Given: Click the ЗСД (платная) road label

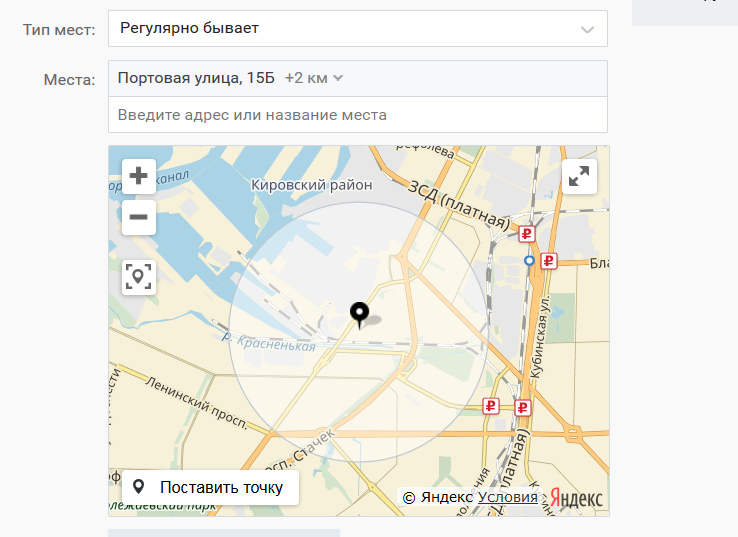Looking at the screenshot, I should coord(458,203).
